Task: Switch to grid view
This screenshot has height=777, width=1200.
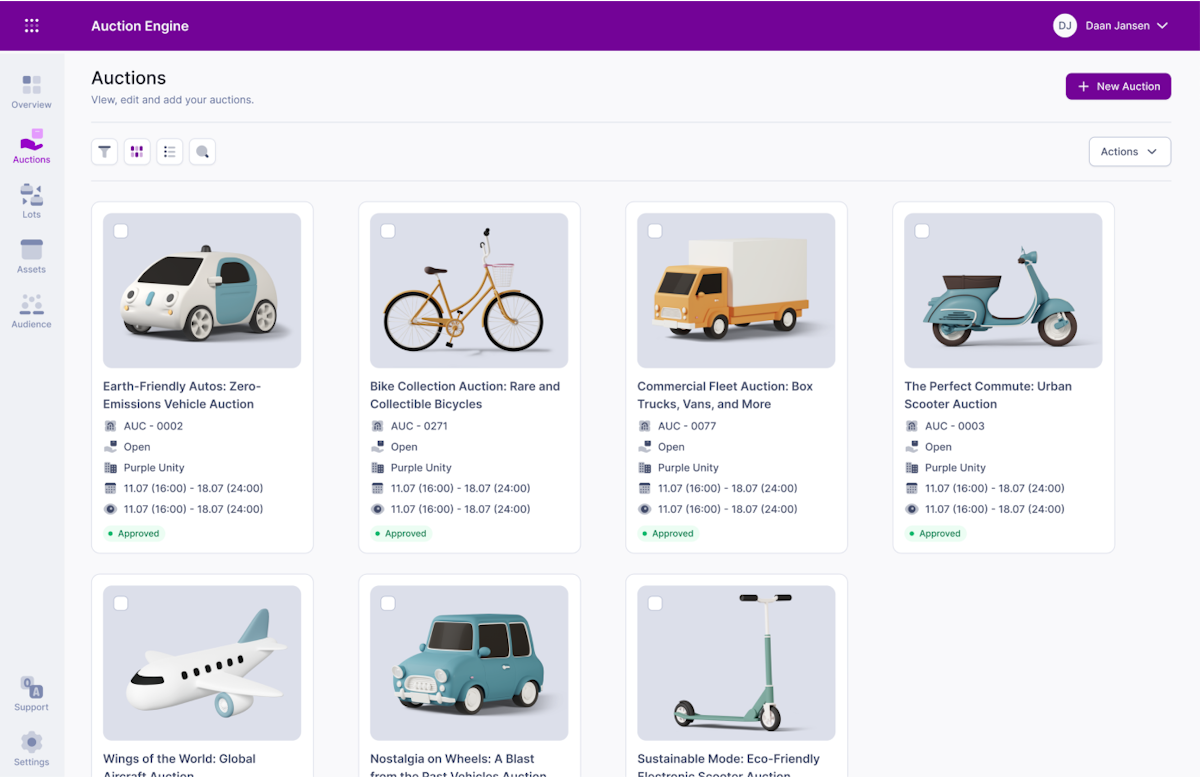Action: pyautogui.click(x=137, y=151)
